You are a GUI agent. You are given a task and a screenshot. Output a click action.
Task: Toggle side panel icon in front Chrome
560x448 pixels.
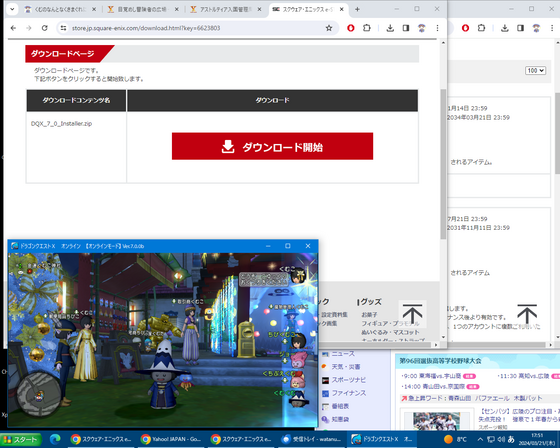click(406, 28)
